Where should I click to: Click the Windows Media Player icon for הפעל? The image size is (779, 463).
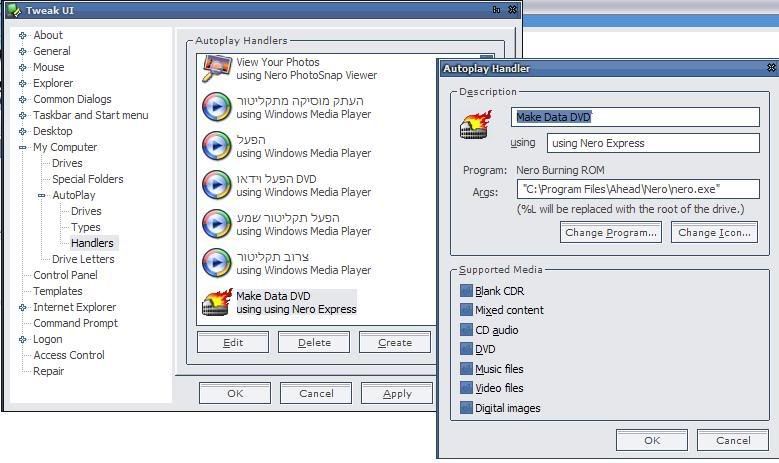point(217,146)
